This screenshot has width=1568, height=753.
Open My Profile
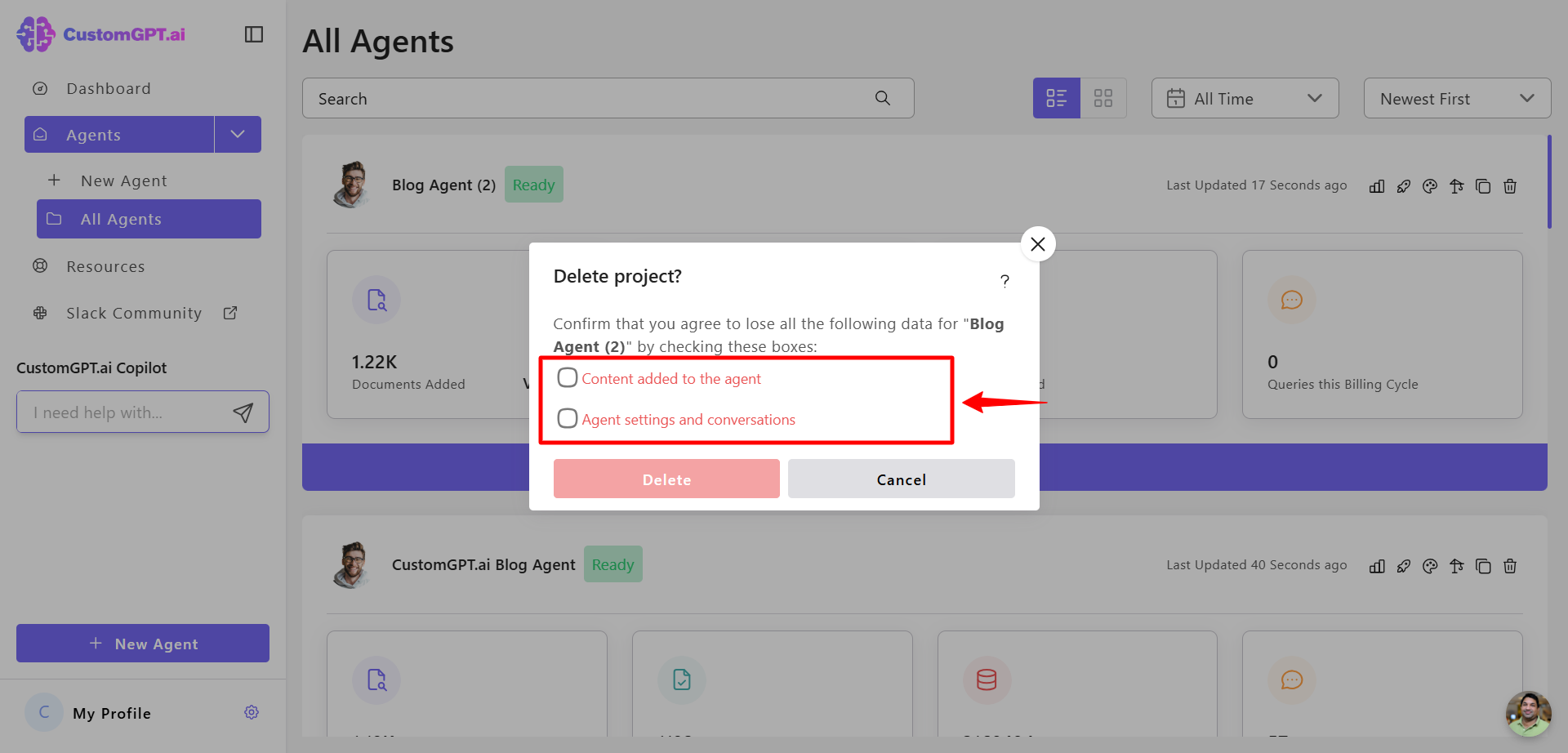tap(112, 713)
